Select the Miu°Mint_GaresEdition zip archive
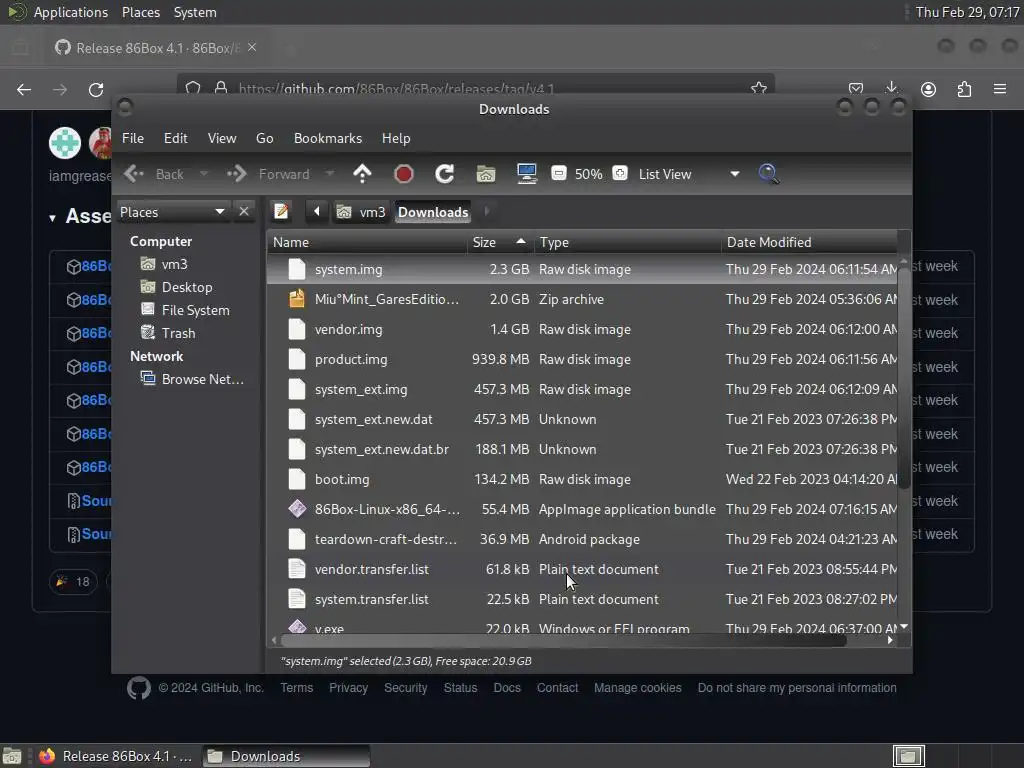1024x768 pixels. tap(582, 299)
